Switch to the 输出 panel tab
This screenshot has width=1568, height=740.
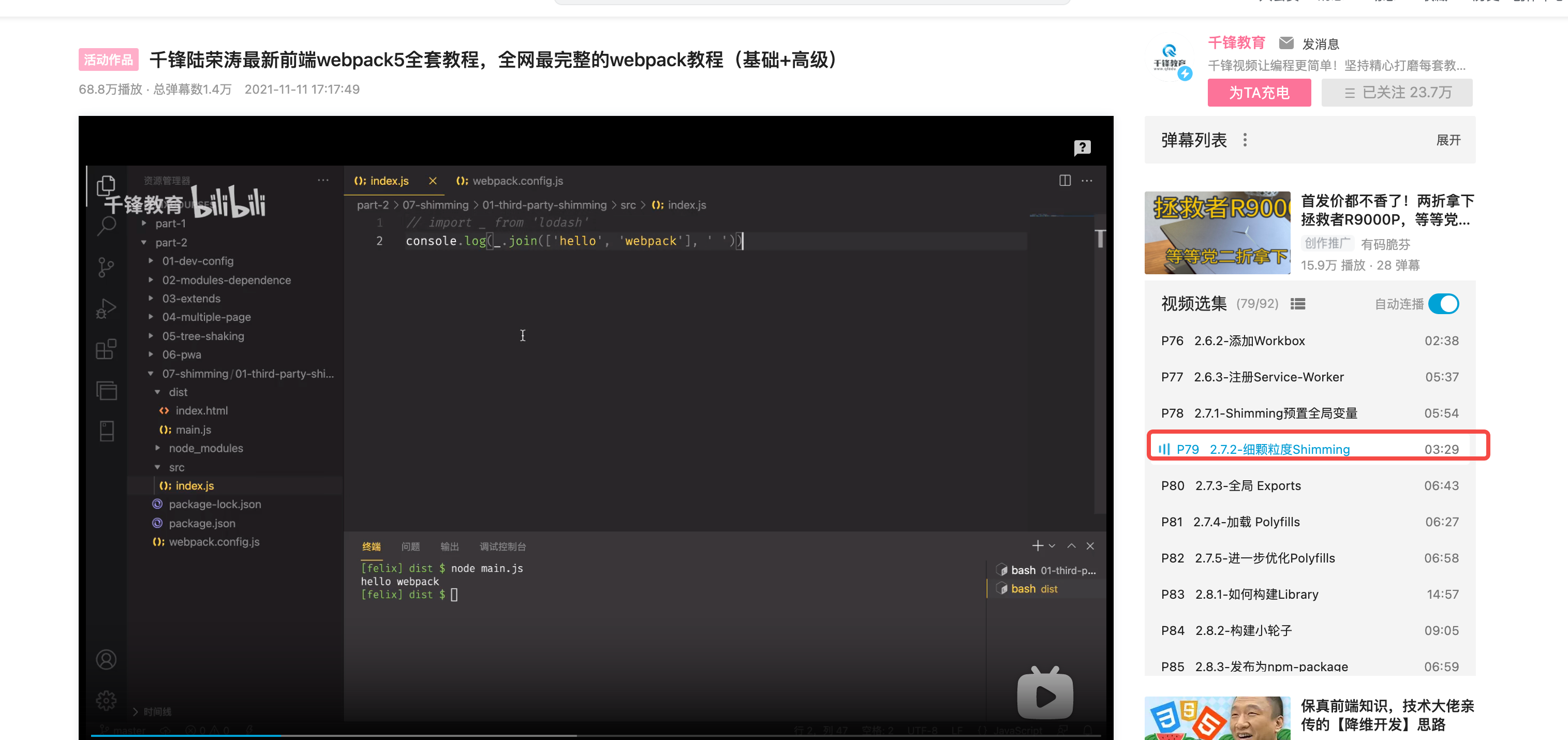click(449, 546)
